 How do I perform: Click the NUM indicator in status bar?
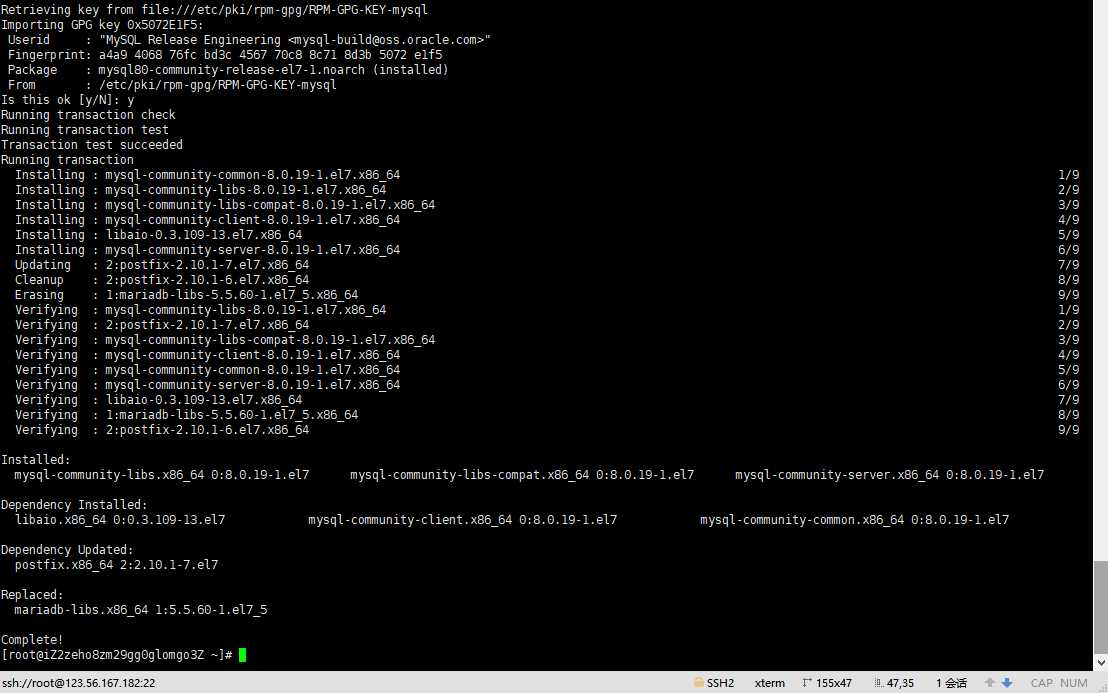coord(1073,683)
